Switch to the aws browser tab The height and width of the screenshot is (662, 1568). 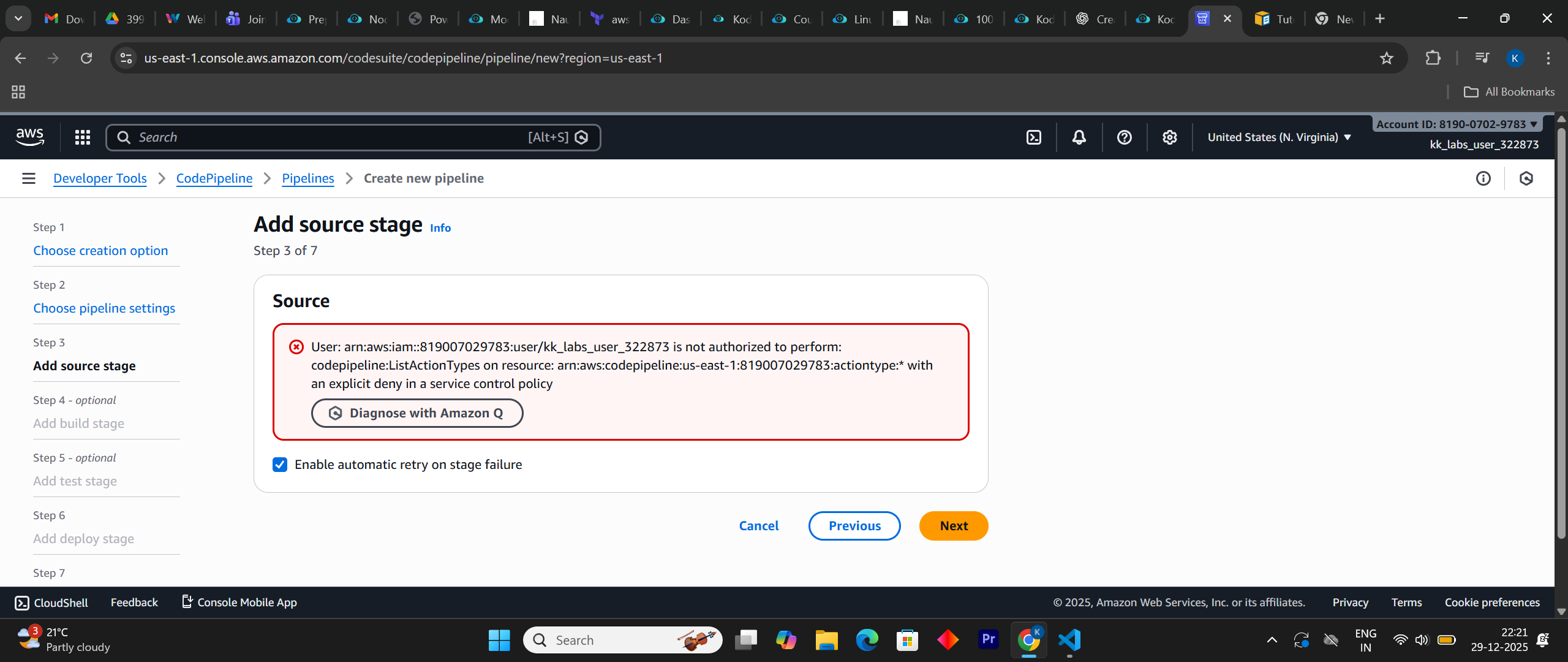click(x=610, y=19)
